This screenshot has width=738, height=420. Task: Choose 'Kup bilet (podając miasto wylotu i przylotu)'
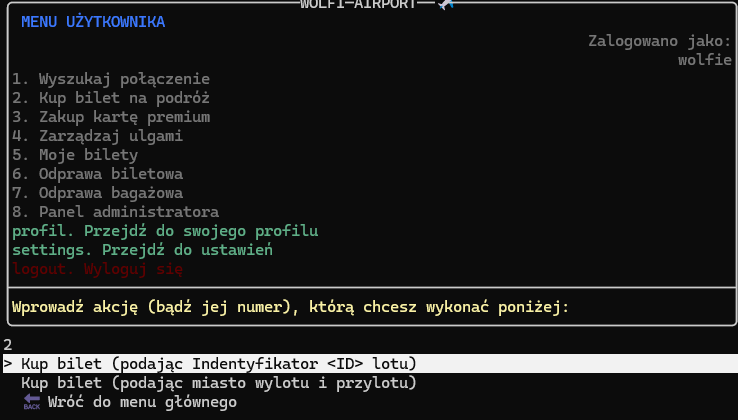(219, 383)
